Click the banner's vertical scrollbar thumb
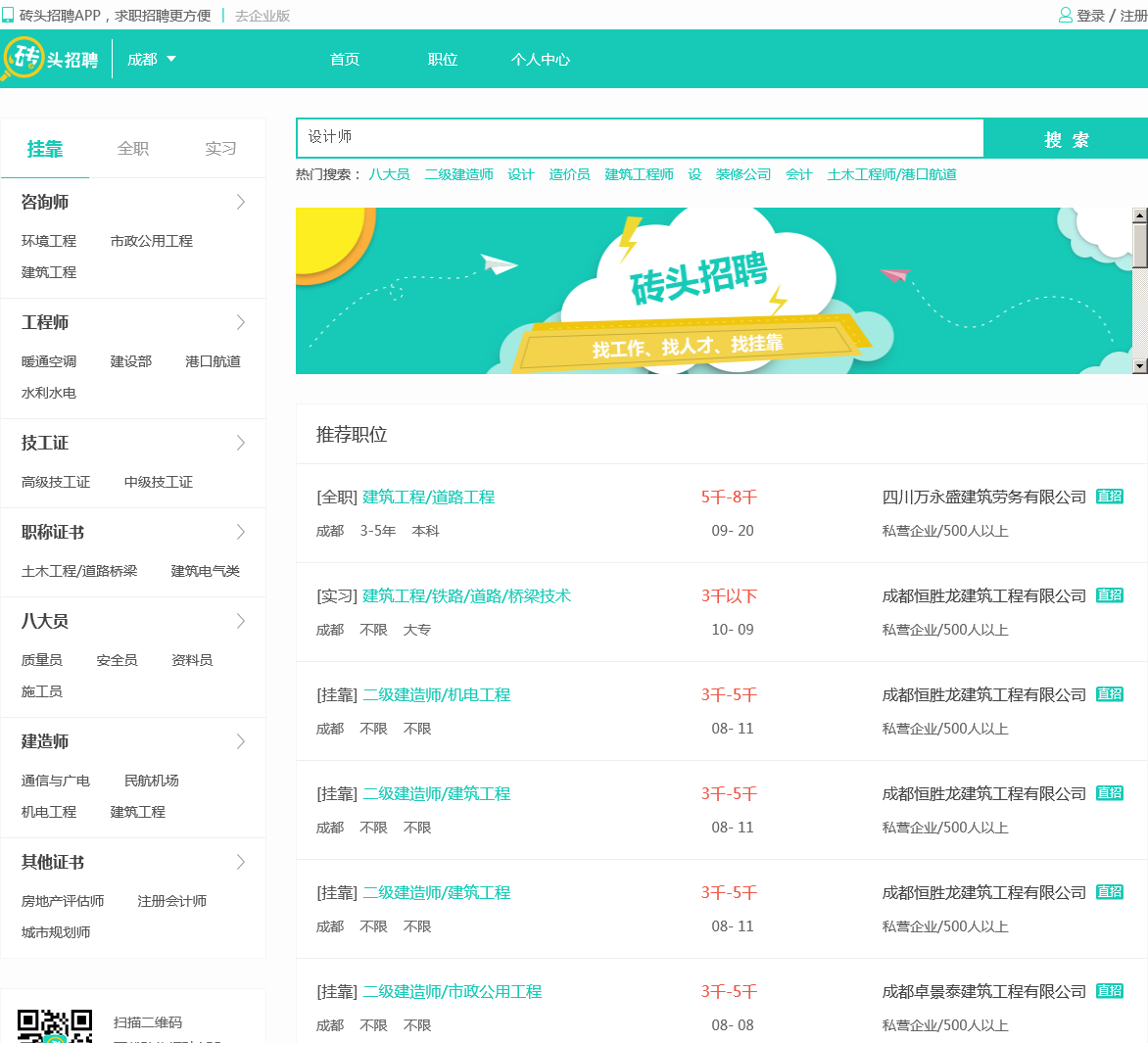Screen dimensions: 1148x1043 pyautogui.click(x=1139, y=245)
